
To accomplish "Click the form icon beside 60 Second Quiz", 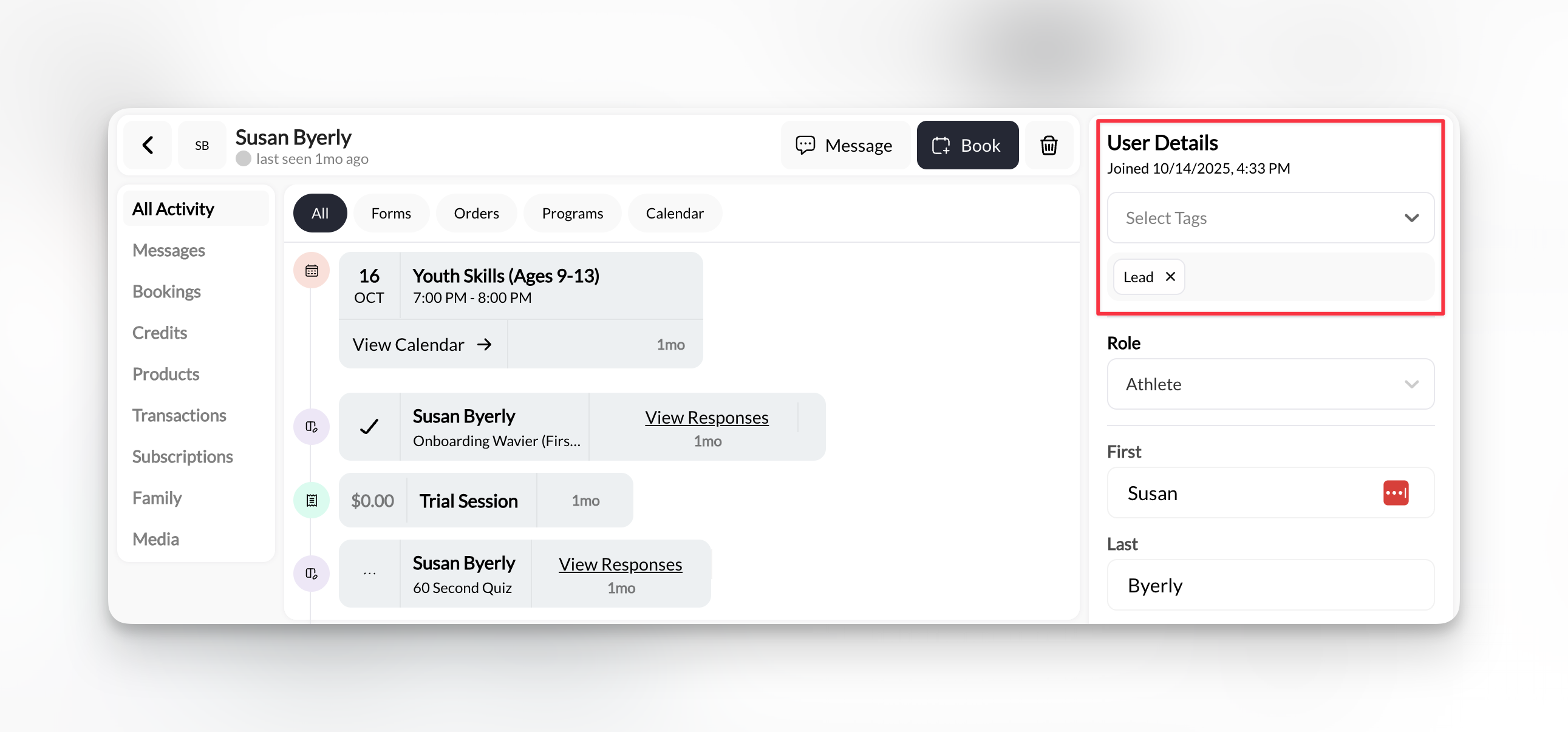I will (x=312, y=573).
